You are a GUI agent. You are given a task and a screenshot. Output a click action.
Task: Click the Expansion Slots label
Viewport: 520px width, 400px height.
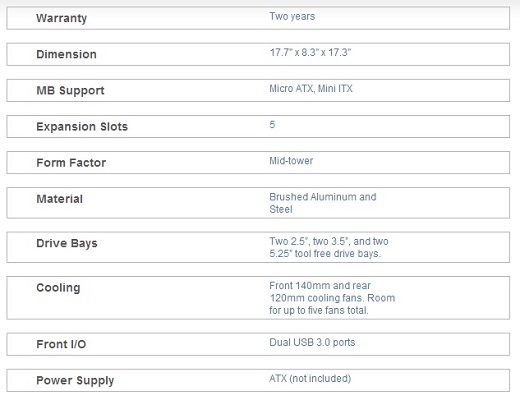[82, 127]
